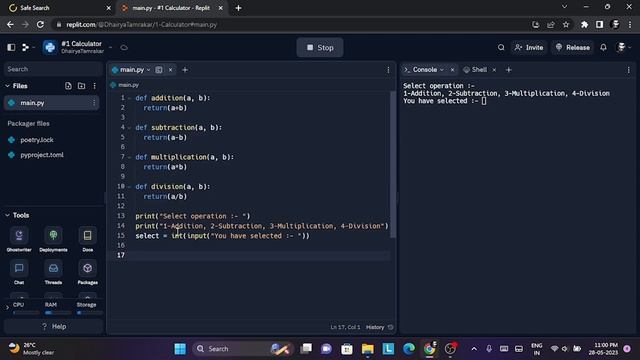
Task: Bookmark this page with the star icon
Action: [x=566, y=24]
